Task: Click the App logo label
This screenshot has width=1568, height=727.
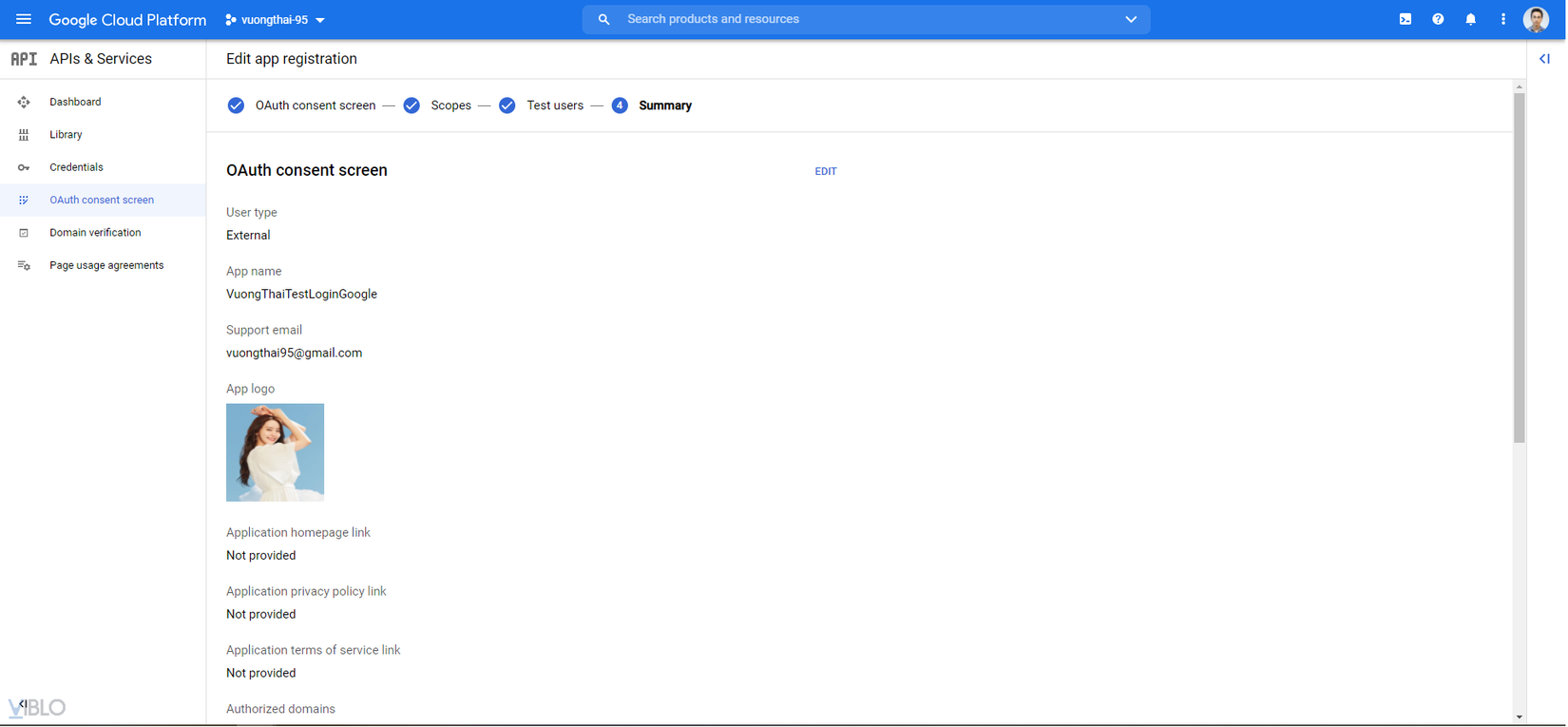Action: click(250, 390)
